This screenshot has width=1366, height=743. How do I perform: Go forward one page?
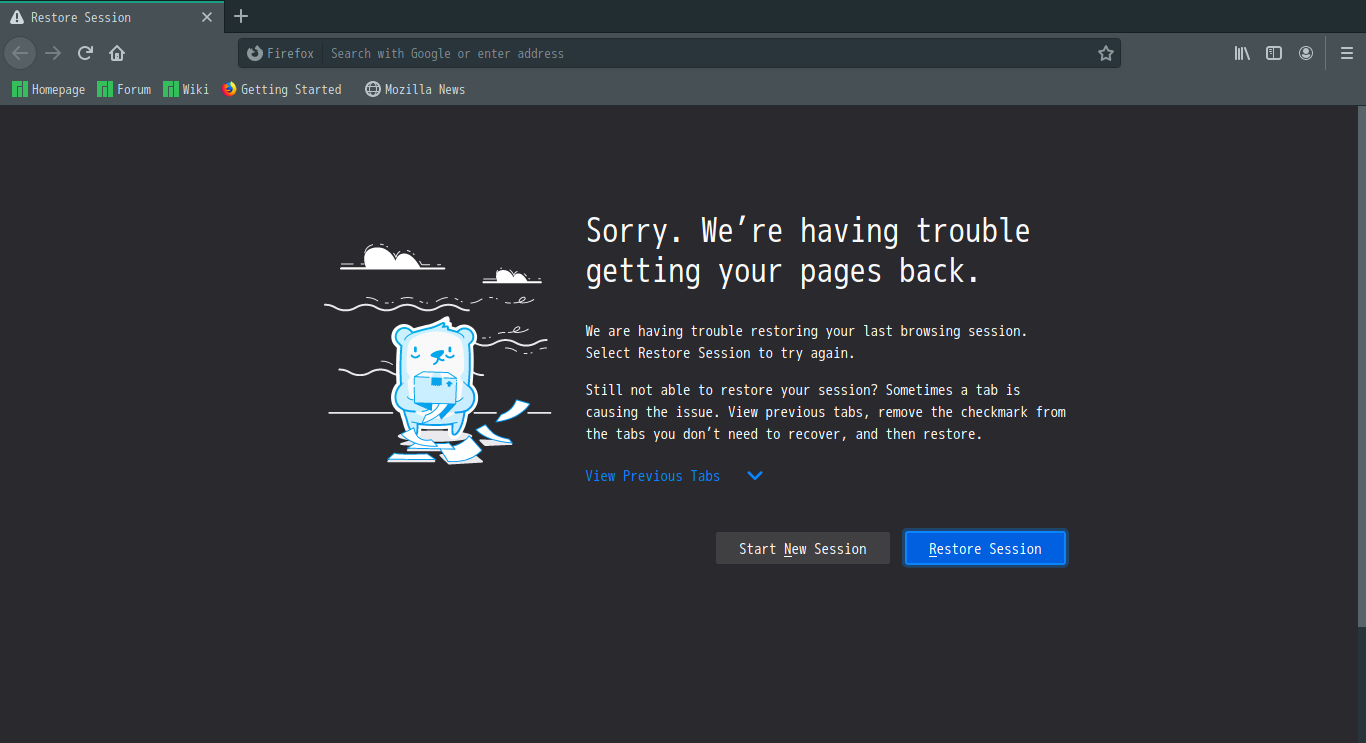click(53, 53)
